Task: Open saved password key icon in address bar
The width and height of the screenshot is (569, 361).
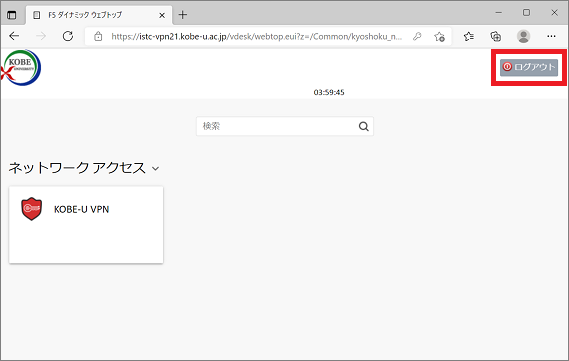Action: click(417, 36)
